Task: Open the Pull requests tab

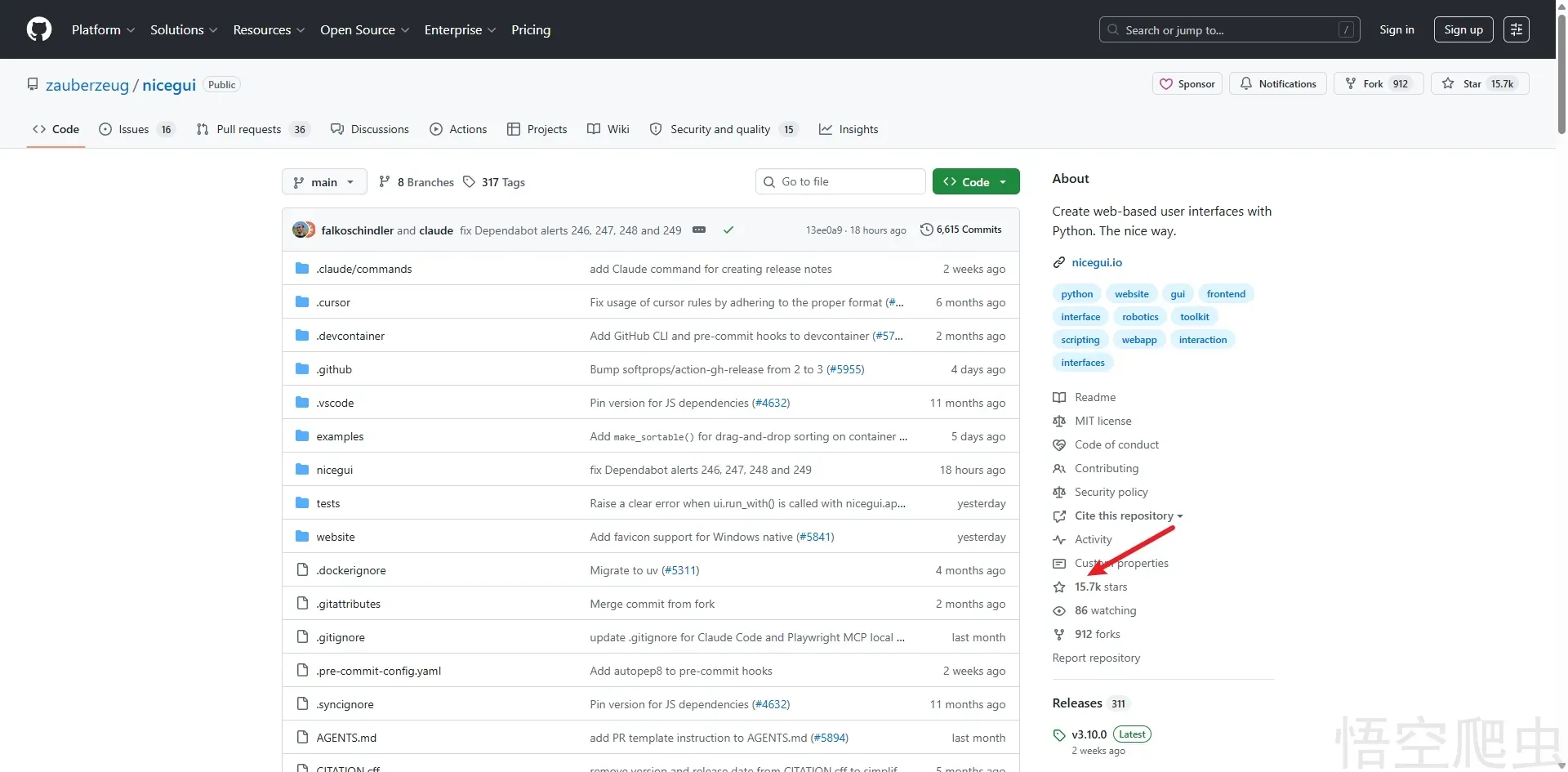Action: (x=251, y=129)
